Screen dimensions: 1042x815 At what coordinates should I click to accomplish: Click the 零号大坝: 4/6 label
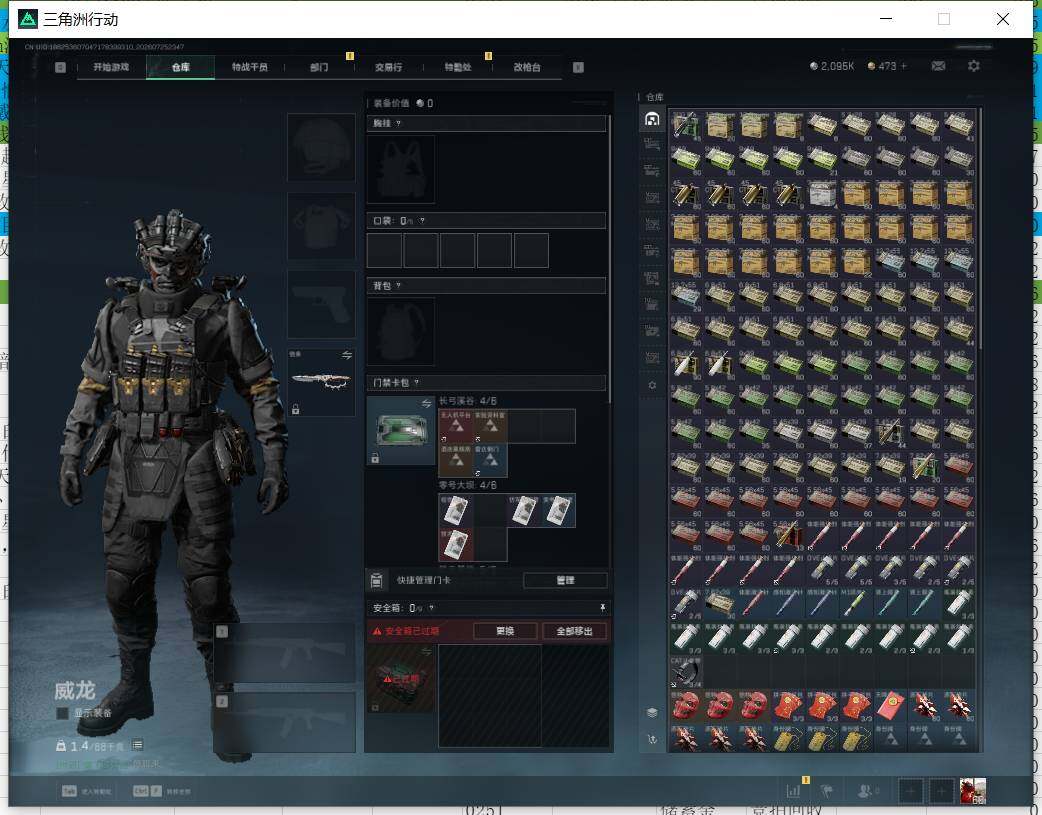tap(468, 485)
